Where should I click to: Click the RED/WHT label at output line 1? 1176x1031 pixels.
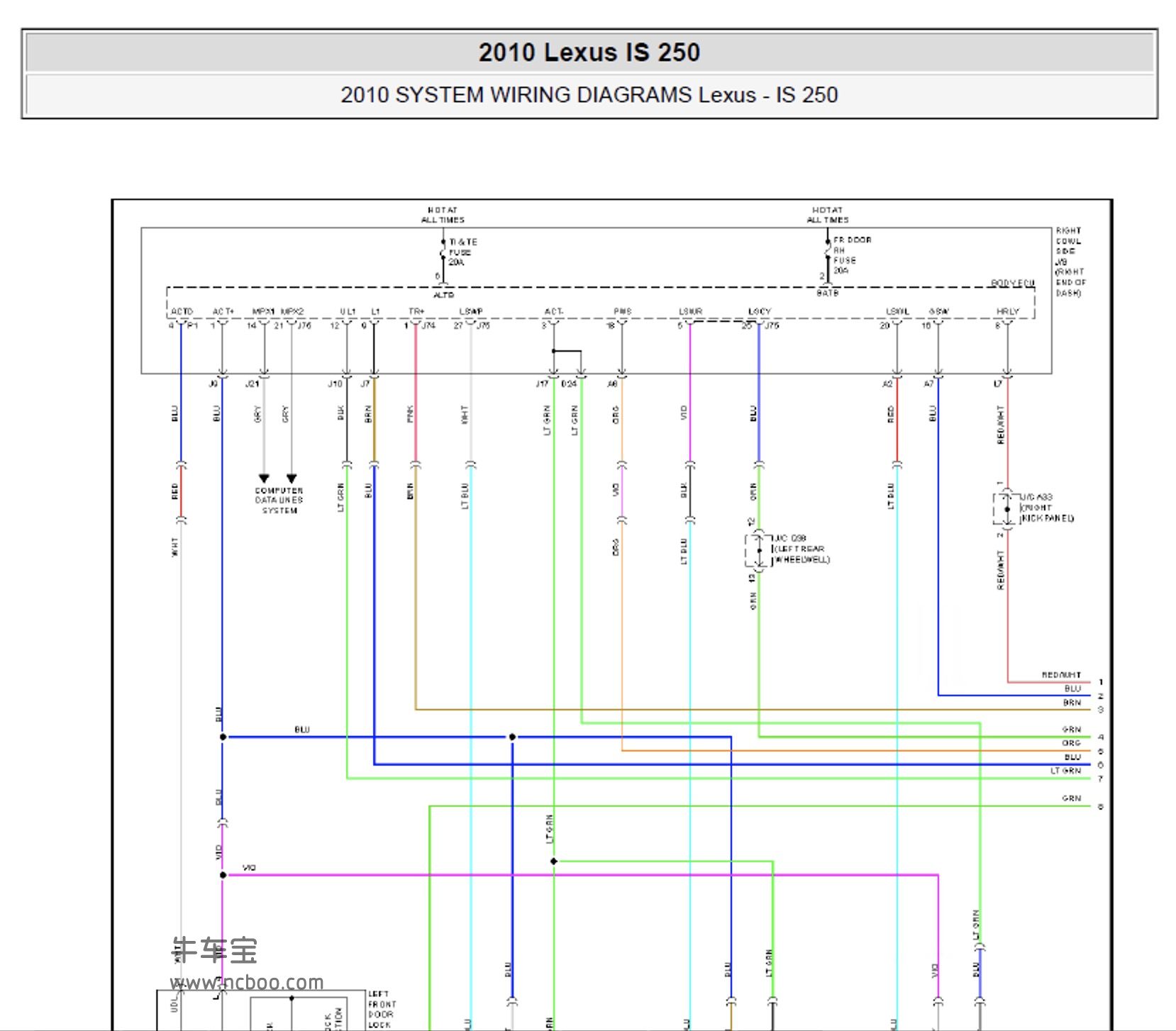tap(1061, 675)
